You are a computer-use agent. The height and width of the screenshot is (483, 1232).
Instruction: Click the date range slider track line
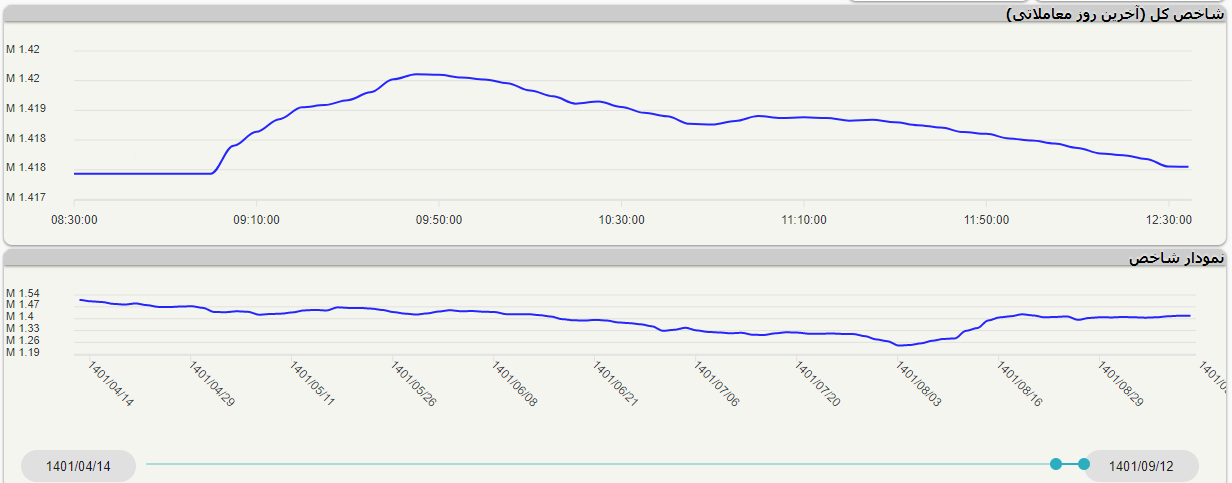pyautogui.click(x=600, y=464)
